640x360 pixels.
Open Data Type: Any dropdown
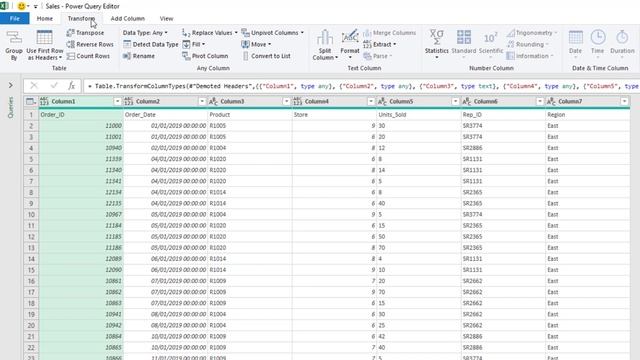point(145,33)
